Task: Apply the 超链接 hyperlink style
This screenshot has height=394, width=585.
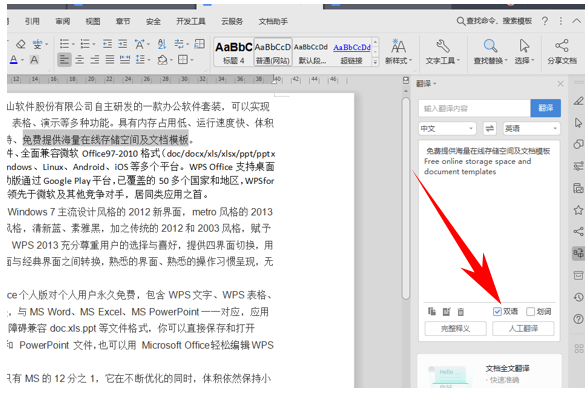Action: [351, 52]
